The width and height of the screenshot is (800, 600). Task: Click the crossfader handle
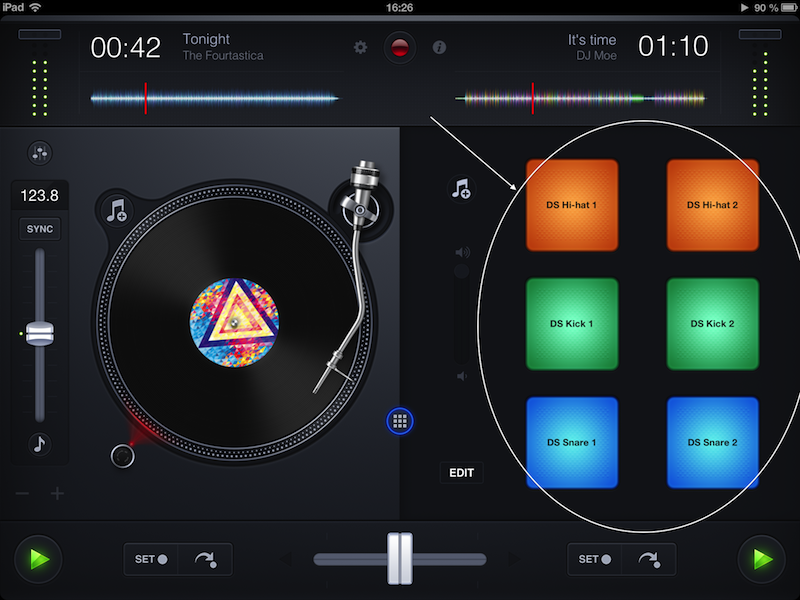[x=400, y=559]
